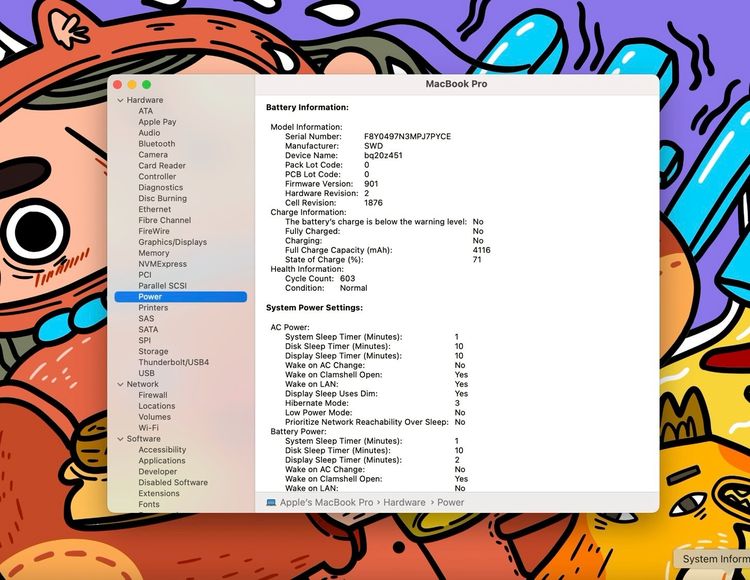The height and width of the screenshot is (580, 750).
Task: Open SPI in the Hardware list
Action: tap(144, 340)
